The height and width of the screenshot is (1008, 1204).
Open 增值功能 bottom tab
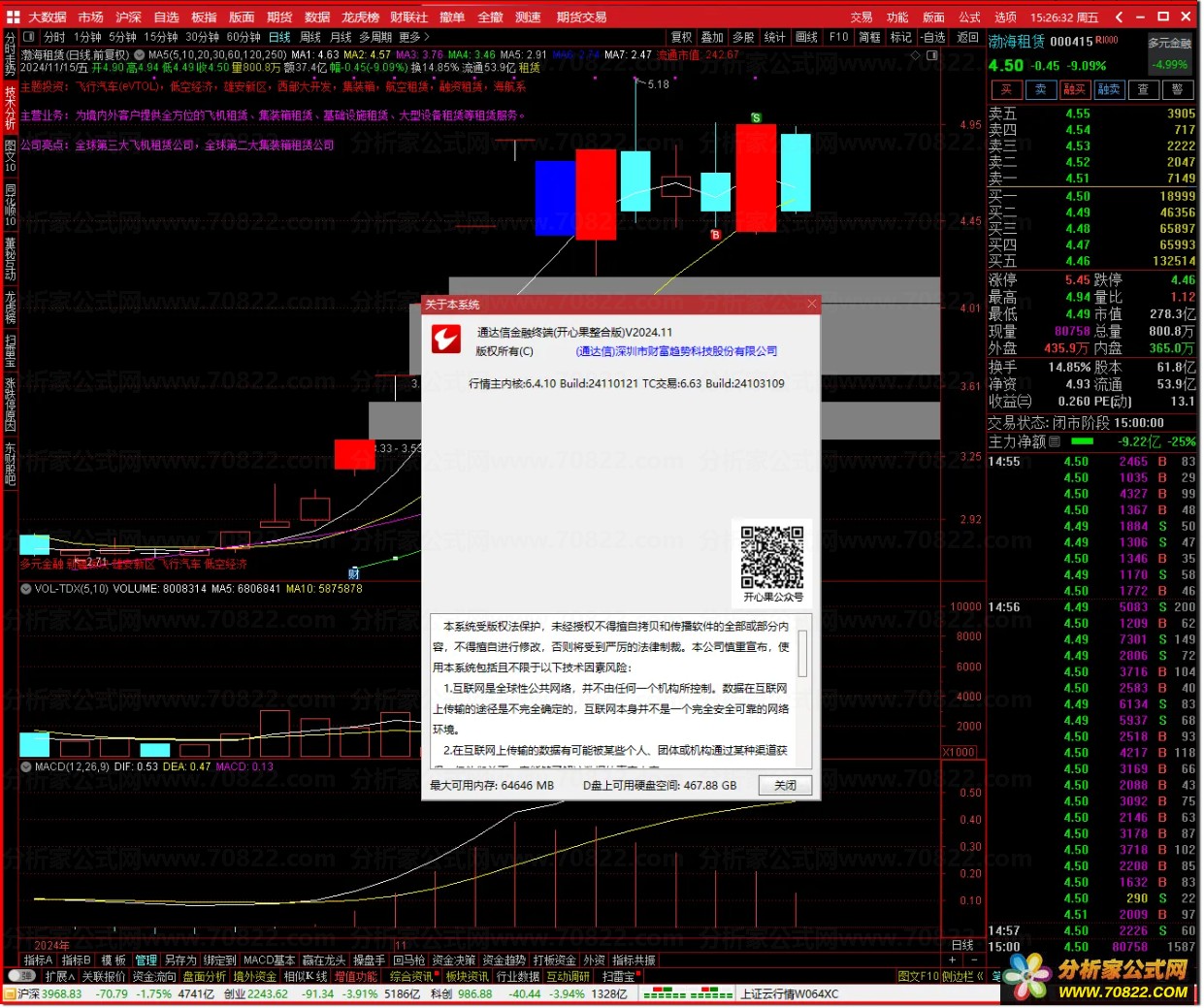pos(356,976)
